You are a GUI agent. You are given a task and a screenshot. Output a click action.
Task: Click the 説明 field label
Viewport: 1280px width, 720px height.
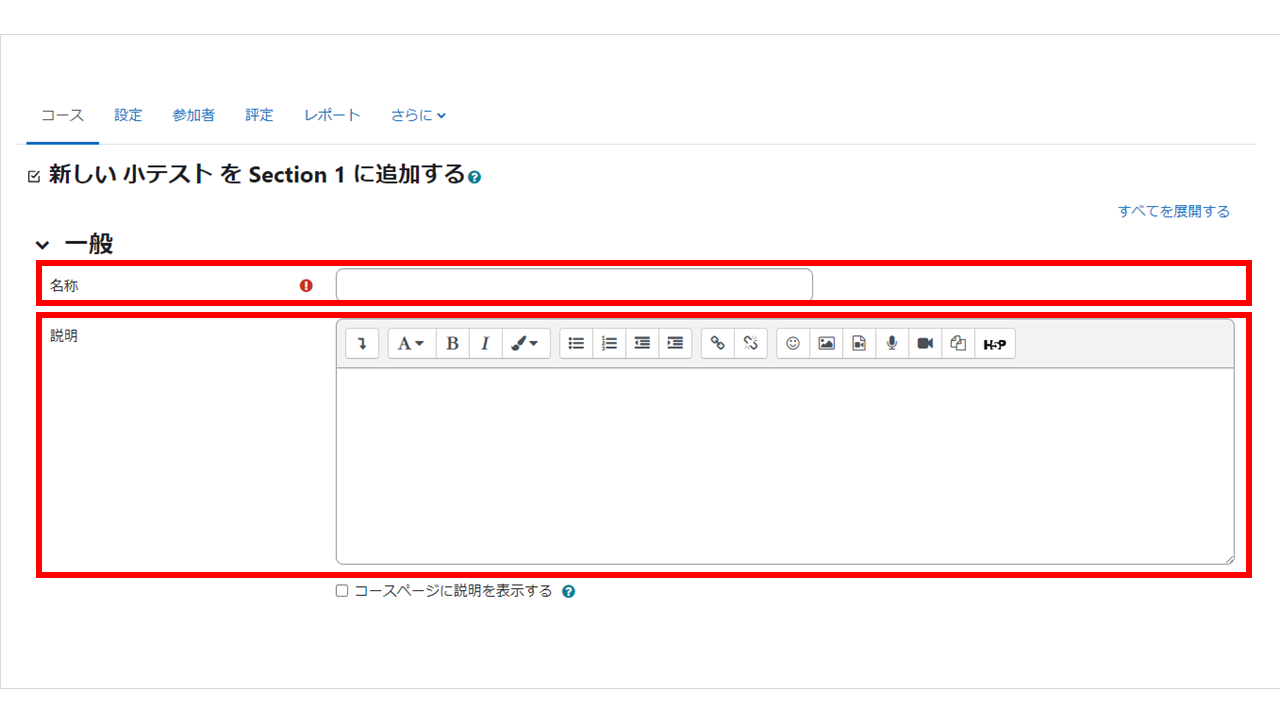64,336
